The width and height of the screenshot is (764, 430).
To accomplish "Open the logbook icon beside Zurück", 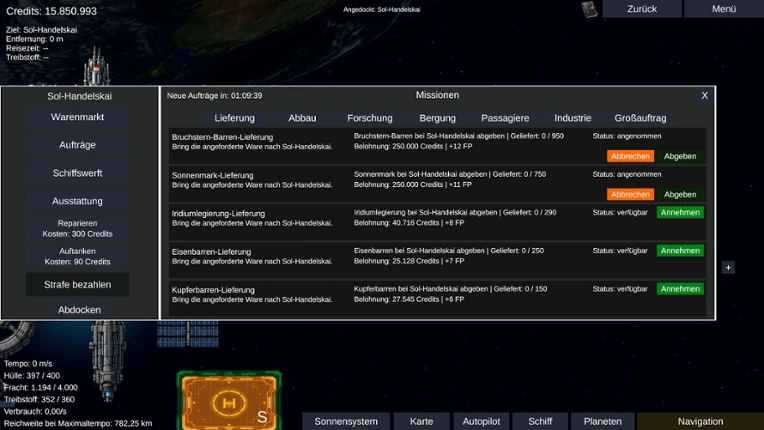I will click(590, 9).
